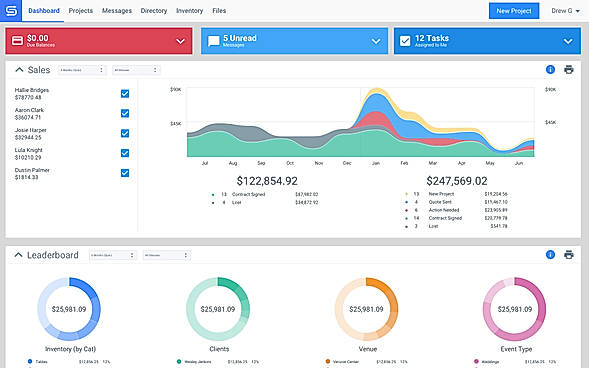Toggle the Dustin Palmer checkbox
This screenshot has height=368, width=589.
click(x=125, y=173)
